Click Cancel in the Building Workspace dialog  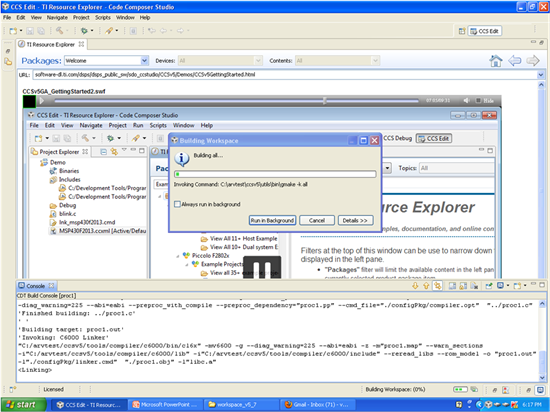(317, 220)
